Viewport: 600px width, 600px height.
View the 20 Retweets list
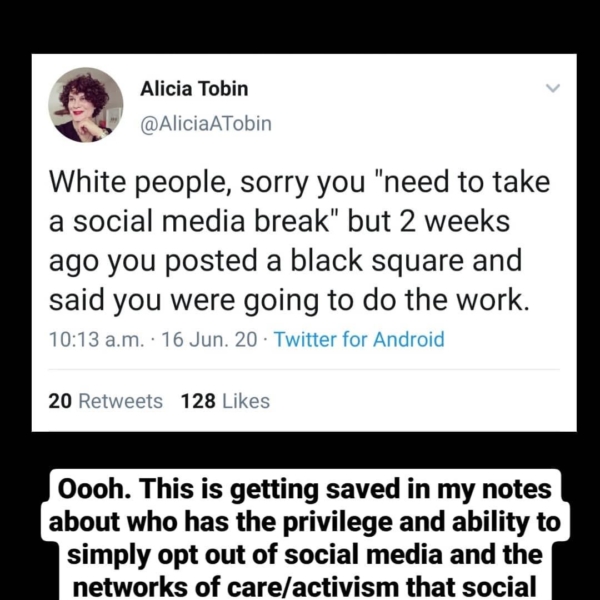point(105,401)
